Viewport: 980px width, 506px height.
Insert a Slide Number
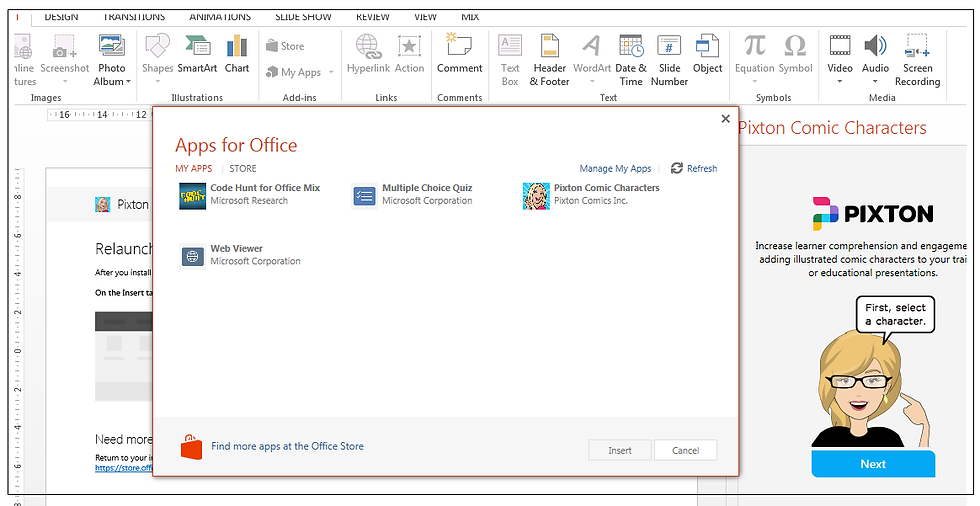(669, 61)
